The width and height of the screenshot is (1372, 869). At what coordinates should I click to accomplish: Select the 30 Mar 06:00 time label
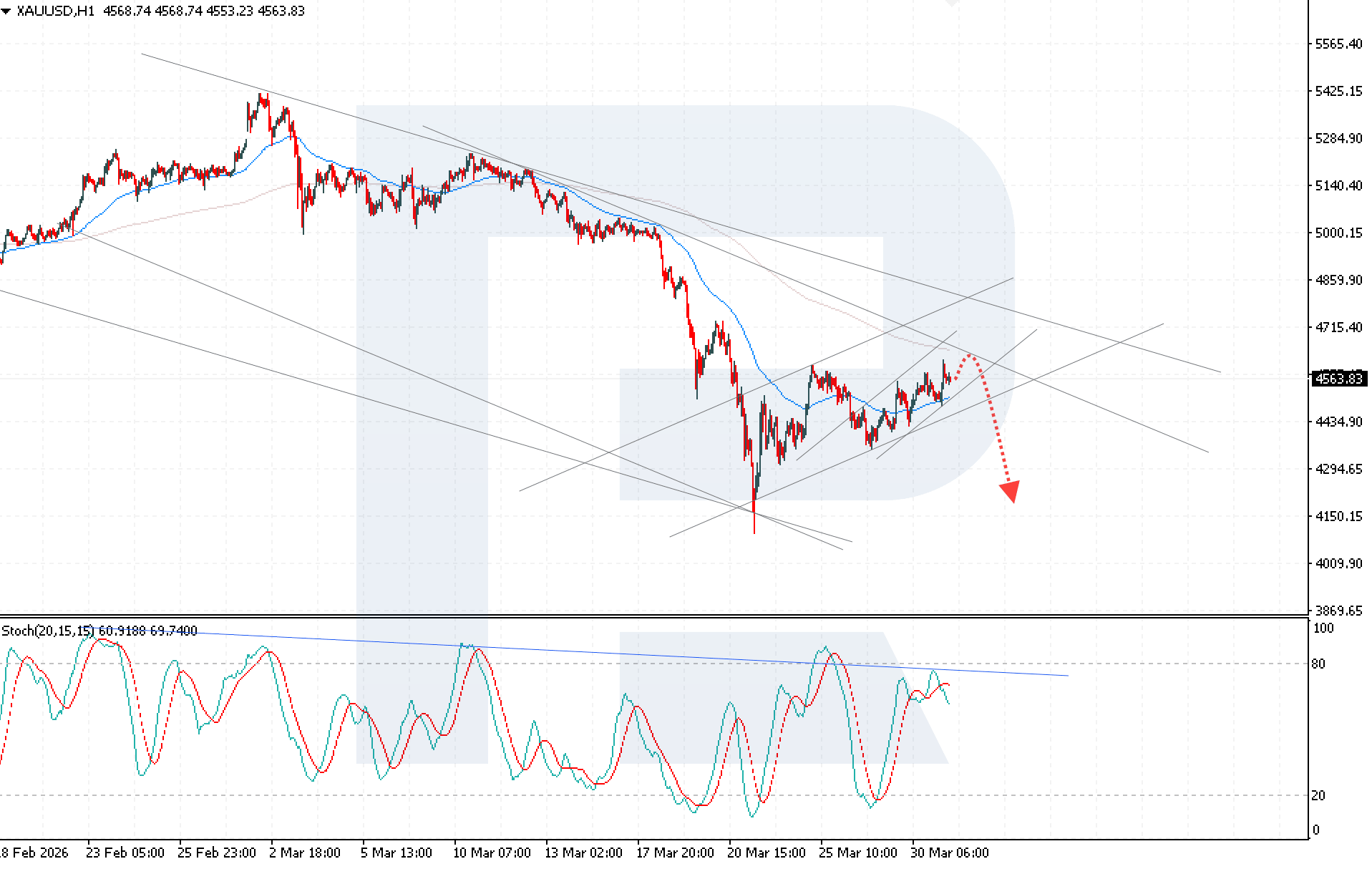949,853
